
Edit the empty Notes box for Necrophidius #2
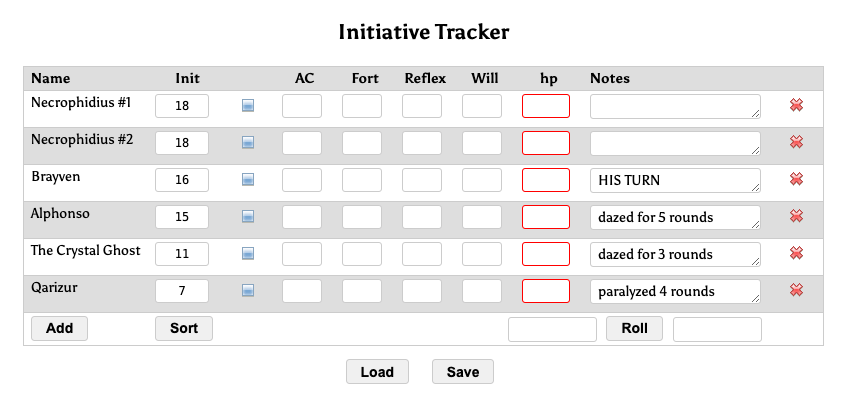tap(675, 143)
